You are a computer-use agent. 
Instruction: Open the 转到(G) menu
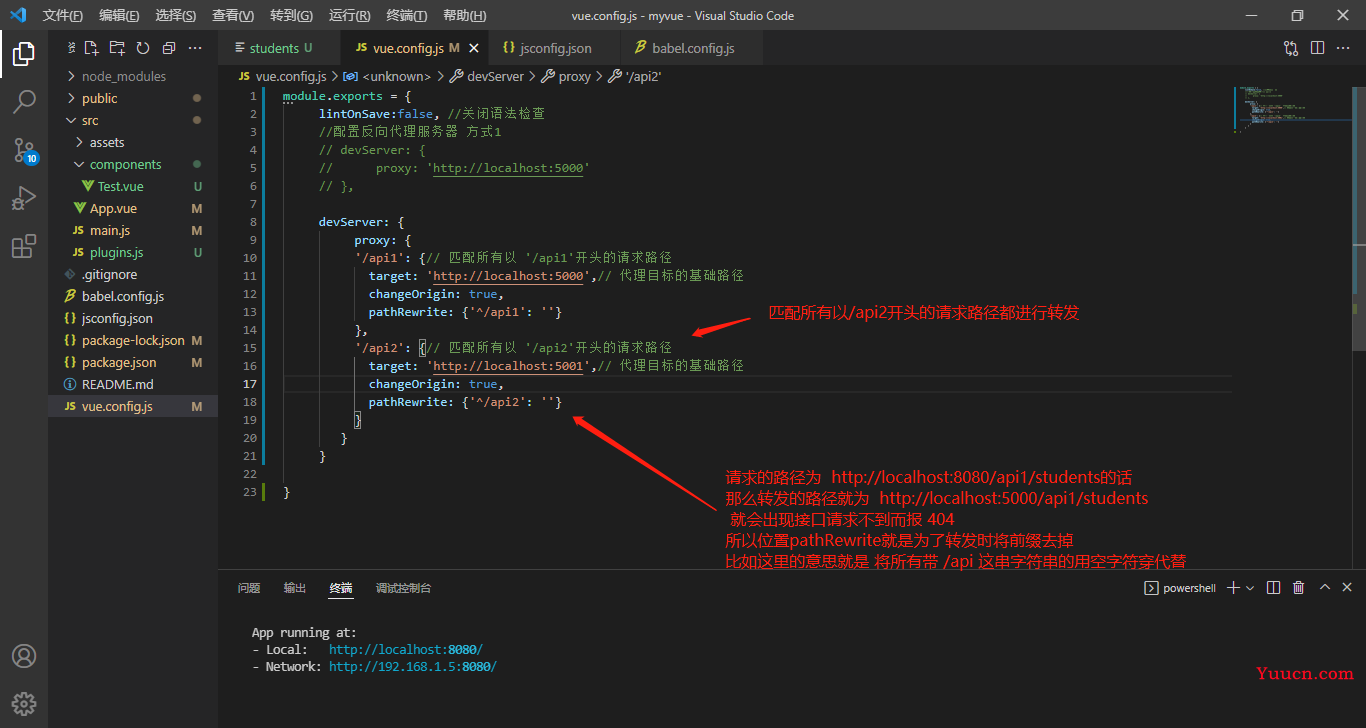point(291,16)
